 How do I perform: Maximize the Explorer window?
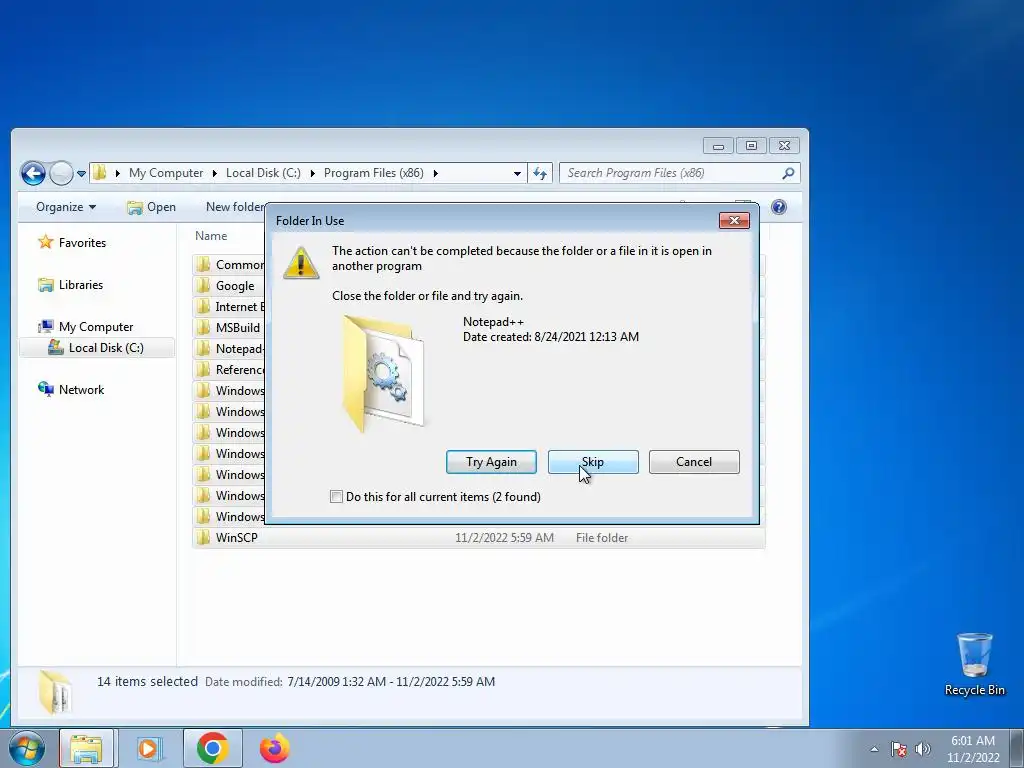751,146
